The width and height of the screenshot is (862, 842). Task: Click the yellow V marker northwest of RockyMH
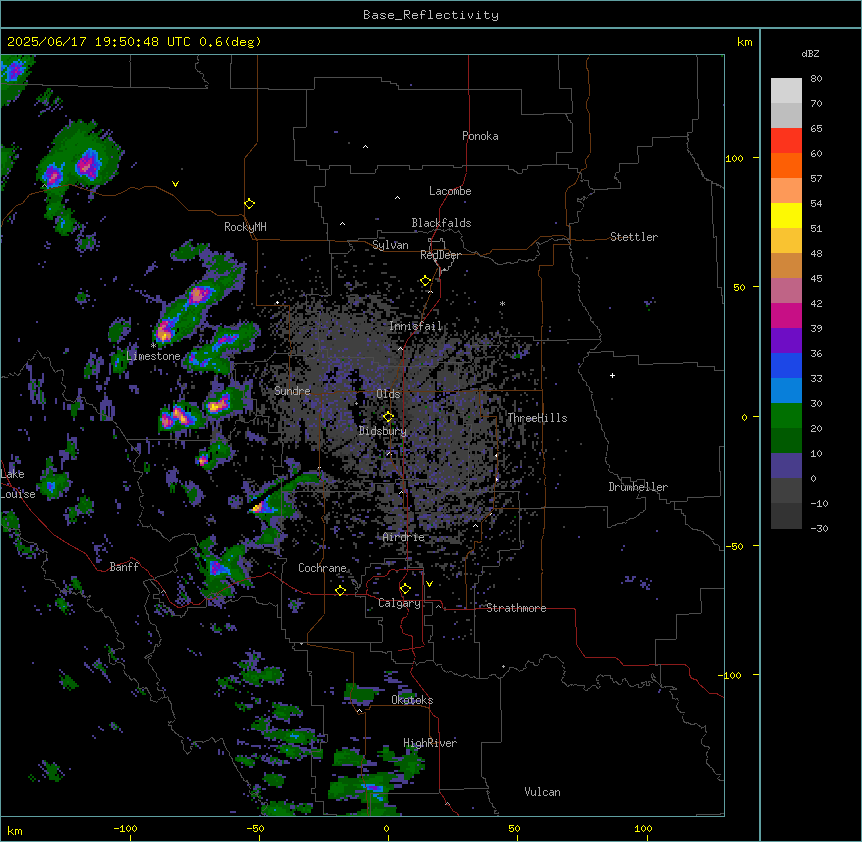click(x=175, y=184)
